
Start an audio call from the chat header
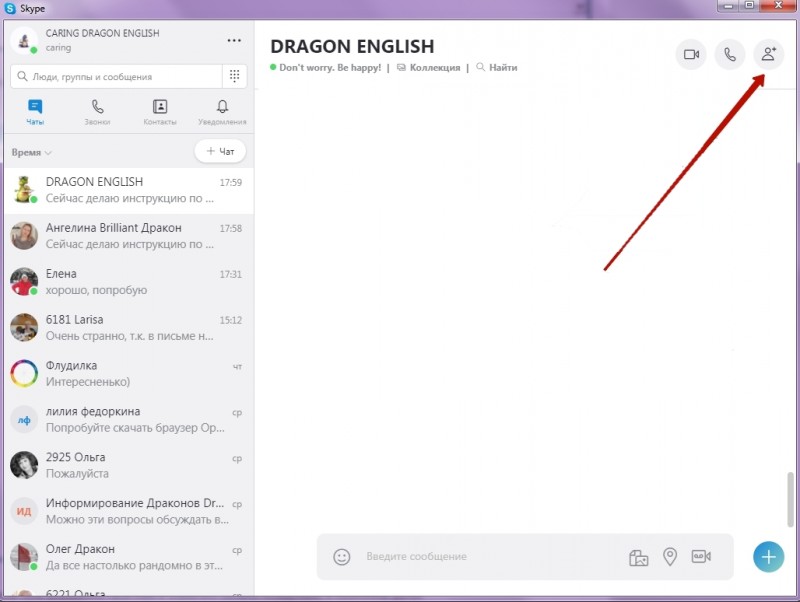coord(730,54)
